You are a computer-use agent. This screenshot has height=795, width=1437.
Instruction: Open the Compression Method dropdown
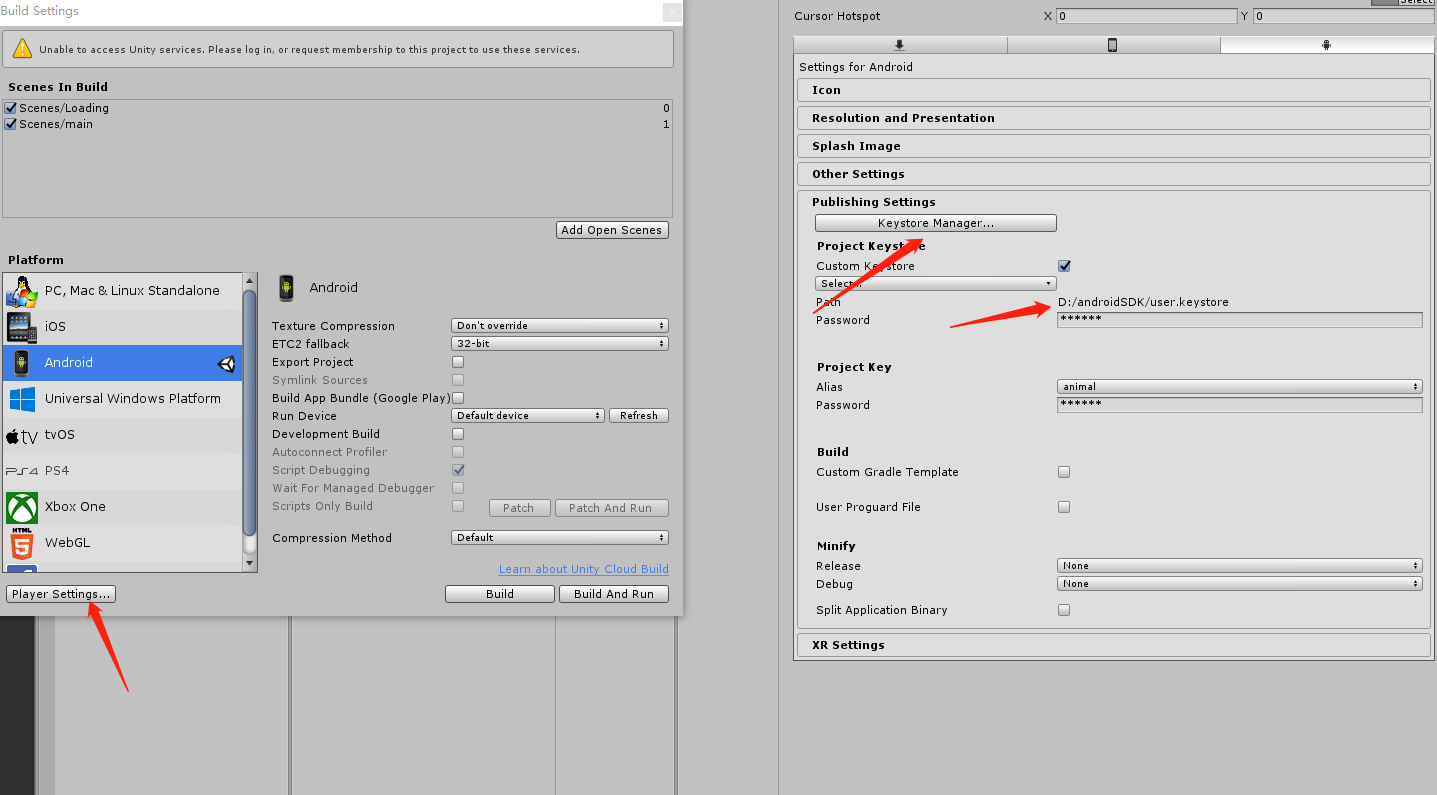pyautogui.click(x=560, y=538)
